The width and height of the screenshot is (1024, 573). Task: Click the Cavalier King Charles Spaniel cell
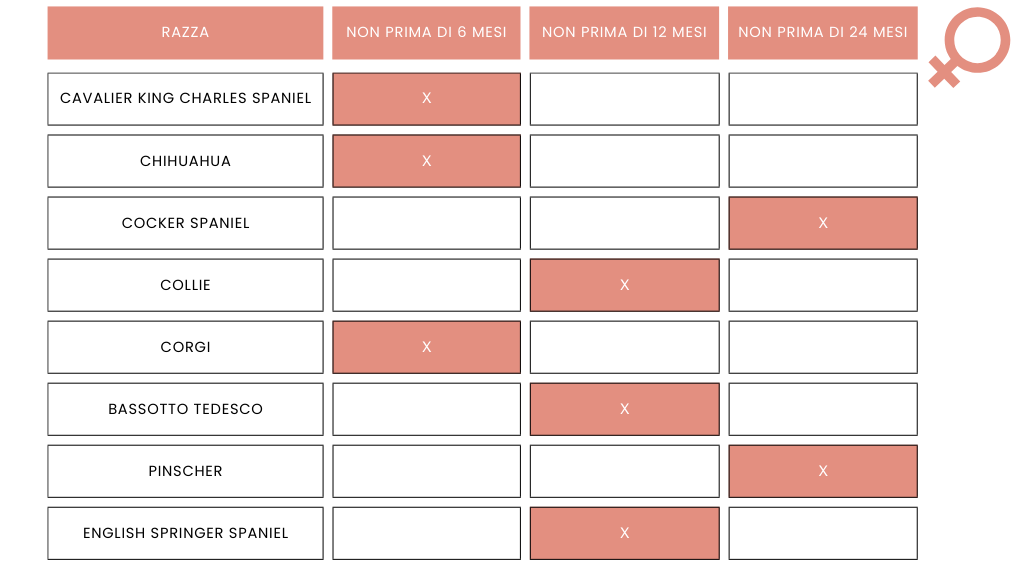click(185, 98)
